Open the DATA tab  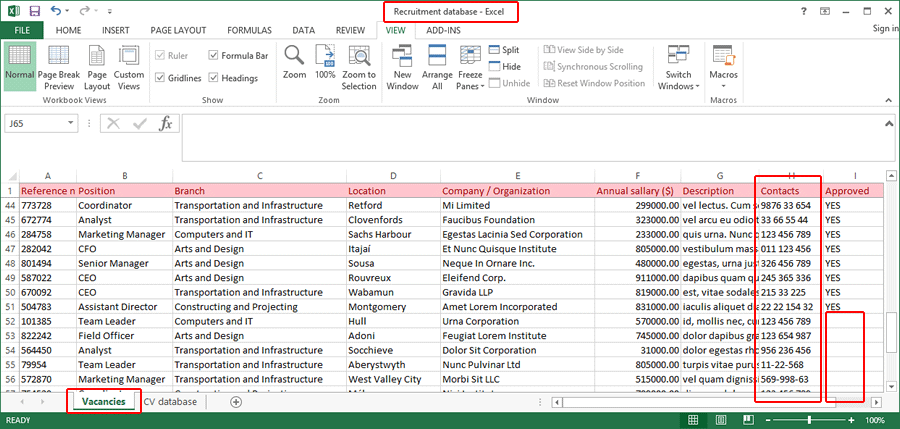click(303, 30)
